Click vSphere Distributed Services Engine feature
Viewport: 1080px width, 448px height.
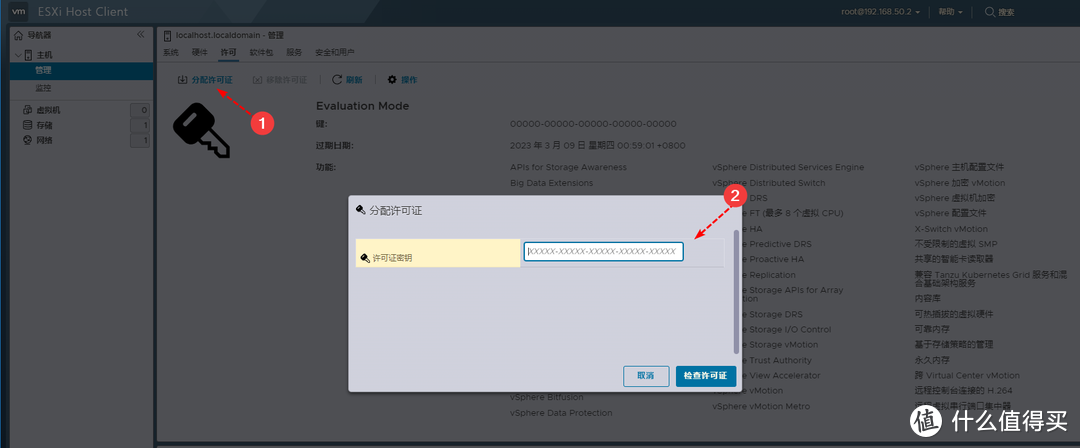(788, 167)
